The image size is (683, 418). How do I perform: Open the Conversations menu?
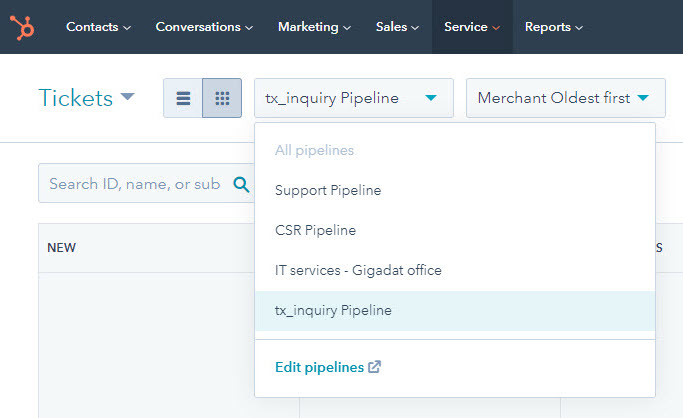[204, 27]
